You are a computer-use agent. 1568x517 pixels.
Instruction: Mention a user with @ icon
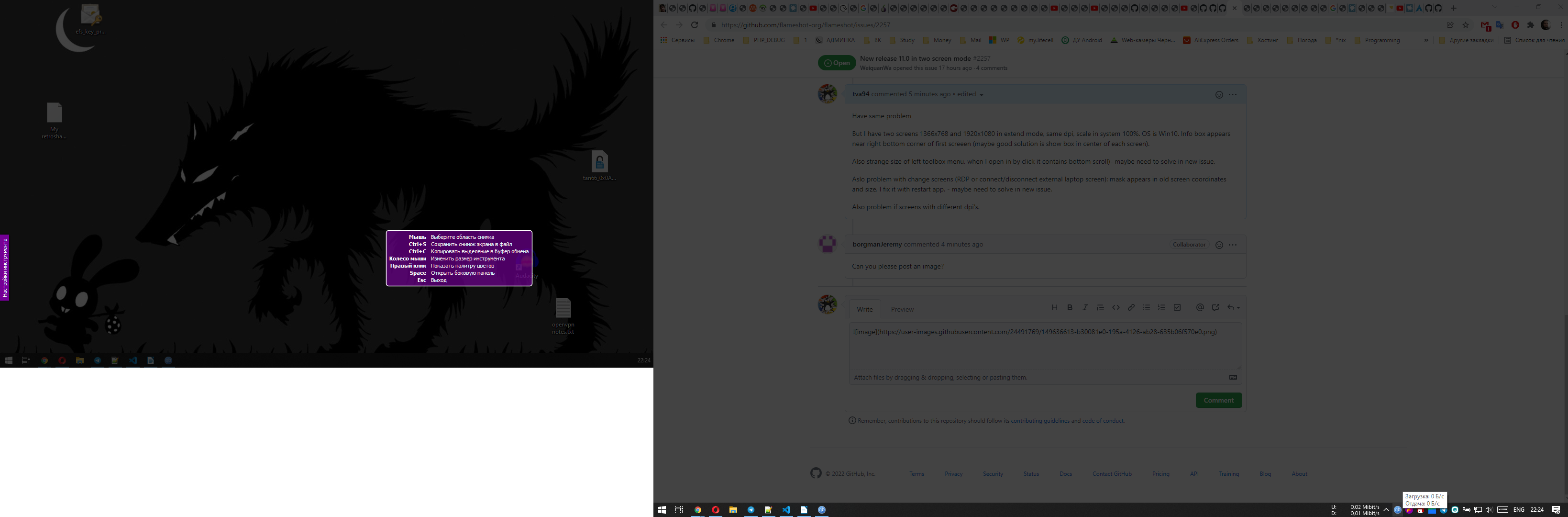(x=1200, y=307)
